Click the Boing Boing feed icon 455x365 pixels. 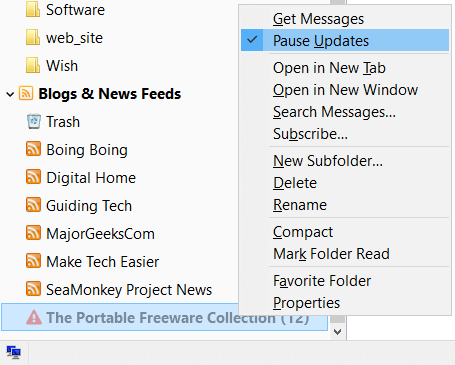pyautogui.click(x=33, y=149)
